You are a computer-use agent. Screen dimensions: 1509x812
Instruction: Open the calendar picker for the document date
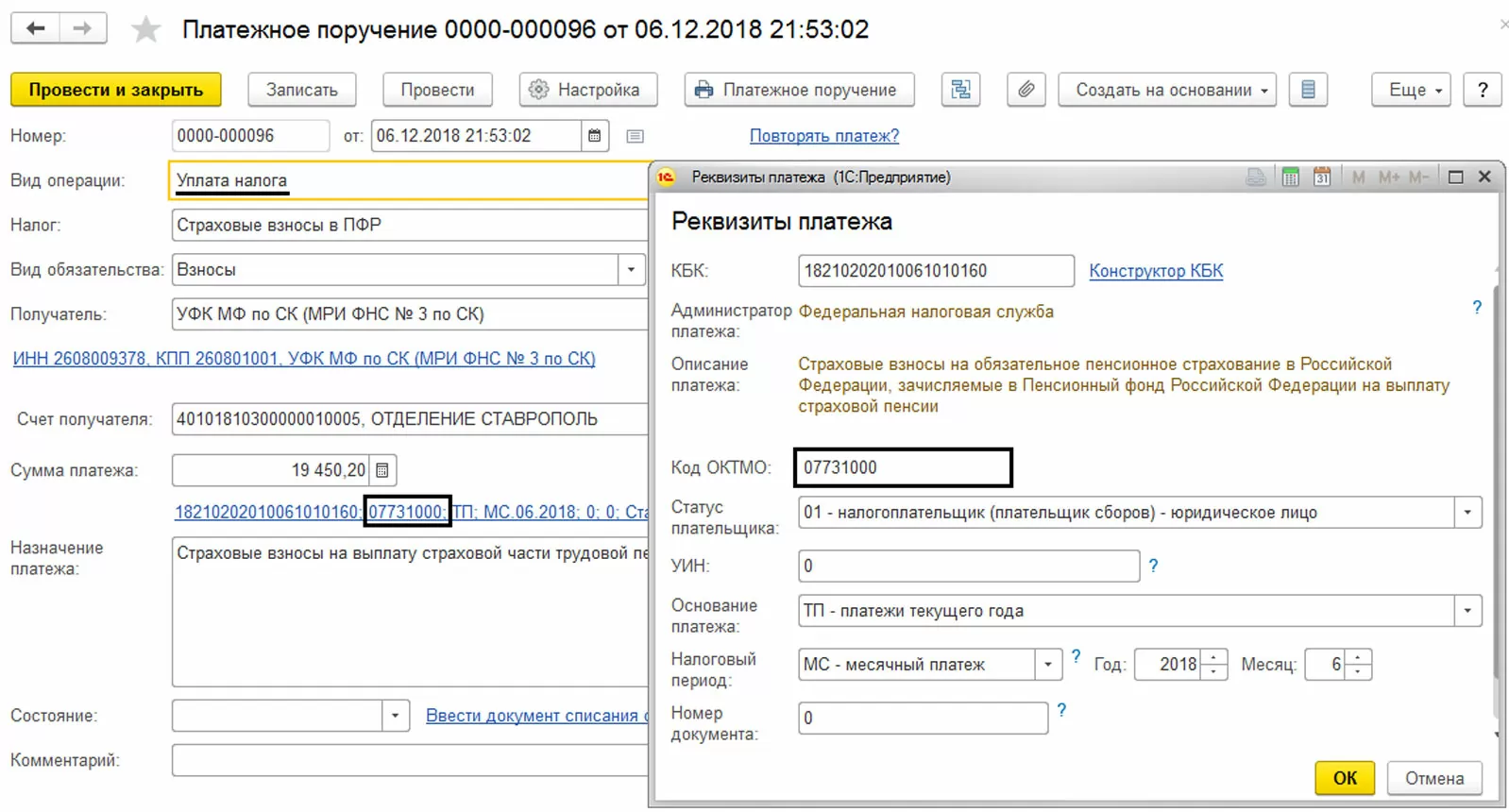tap(594, 136)
